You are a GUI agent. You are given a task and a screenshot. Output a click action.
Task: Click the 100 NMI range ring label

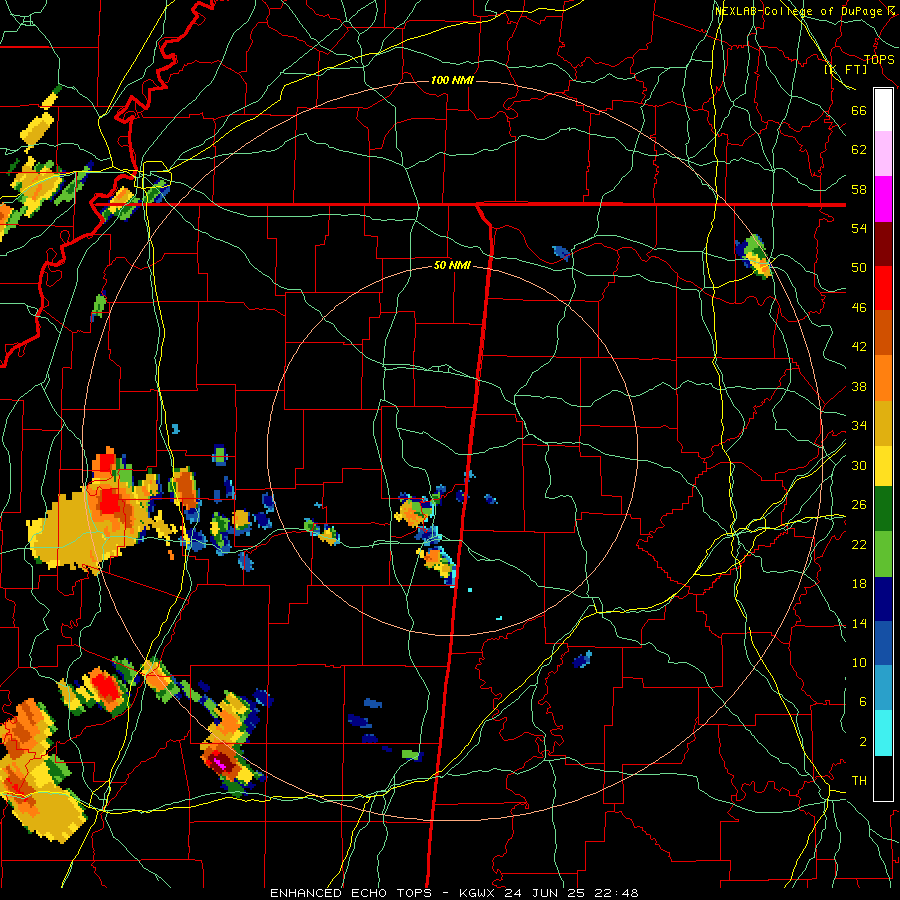coord(452,80)
